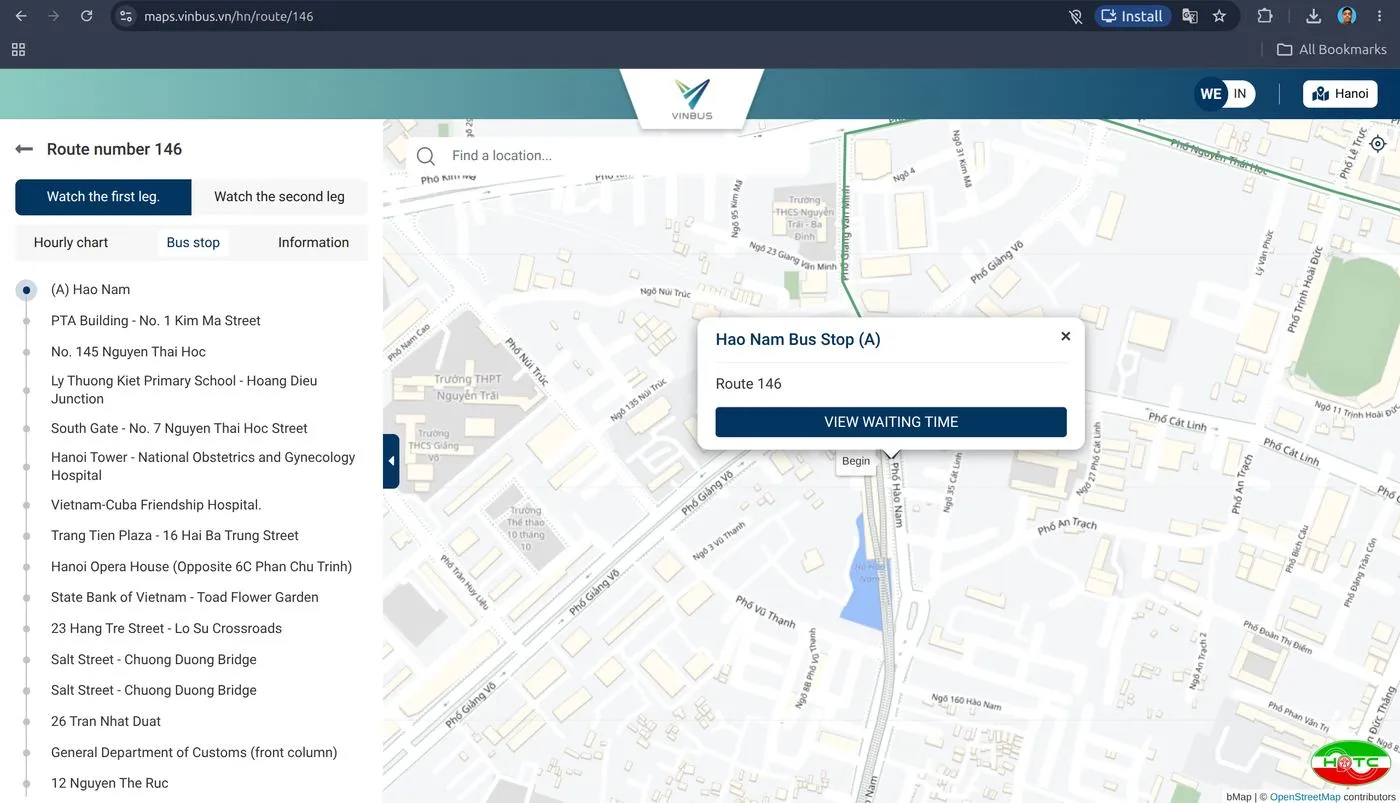Viewport: 1400px width, 803px height.
Task: Select General Department of Customs stop
Action: pyautogui.click(x=194, y=753)
